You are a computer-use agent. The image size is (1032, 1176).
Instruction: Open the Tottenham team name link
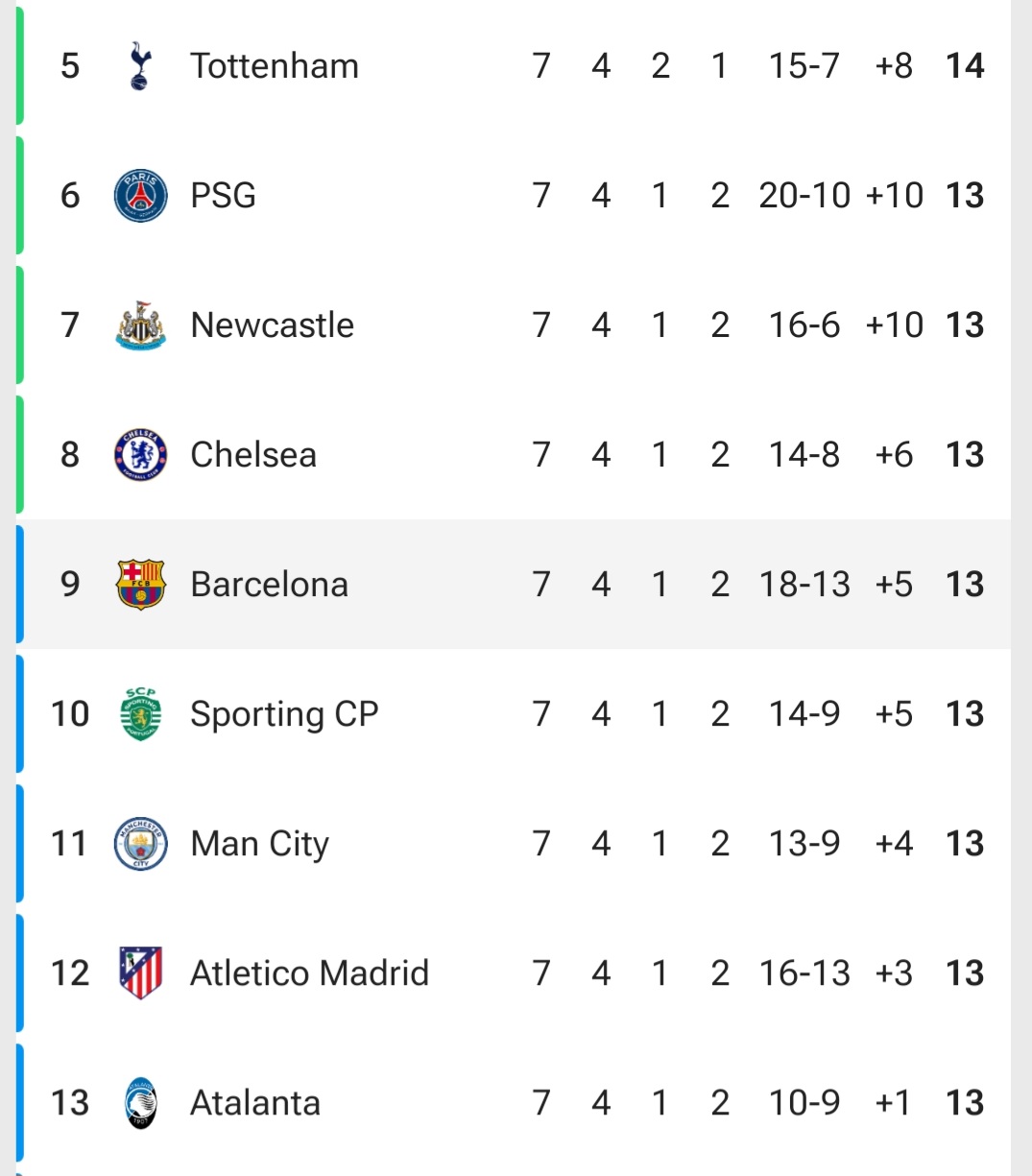[275, 66]
